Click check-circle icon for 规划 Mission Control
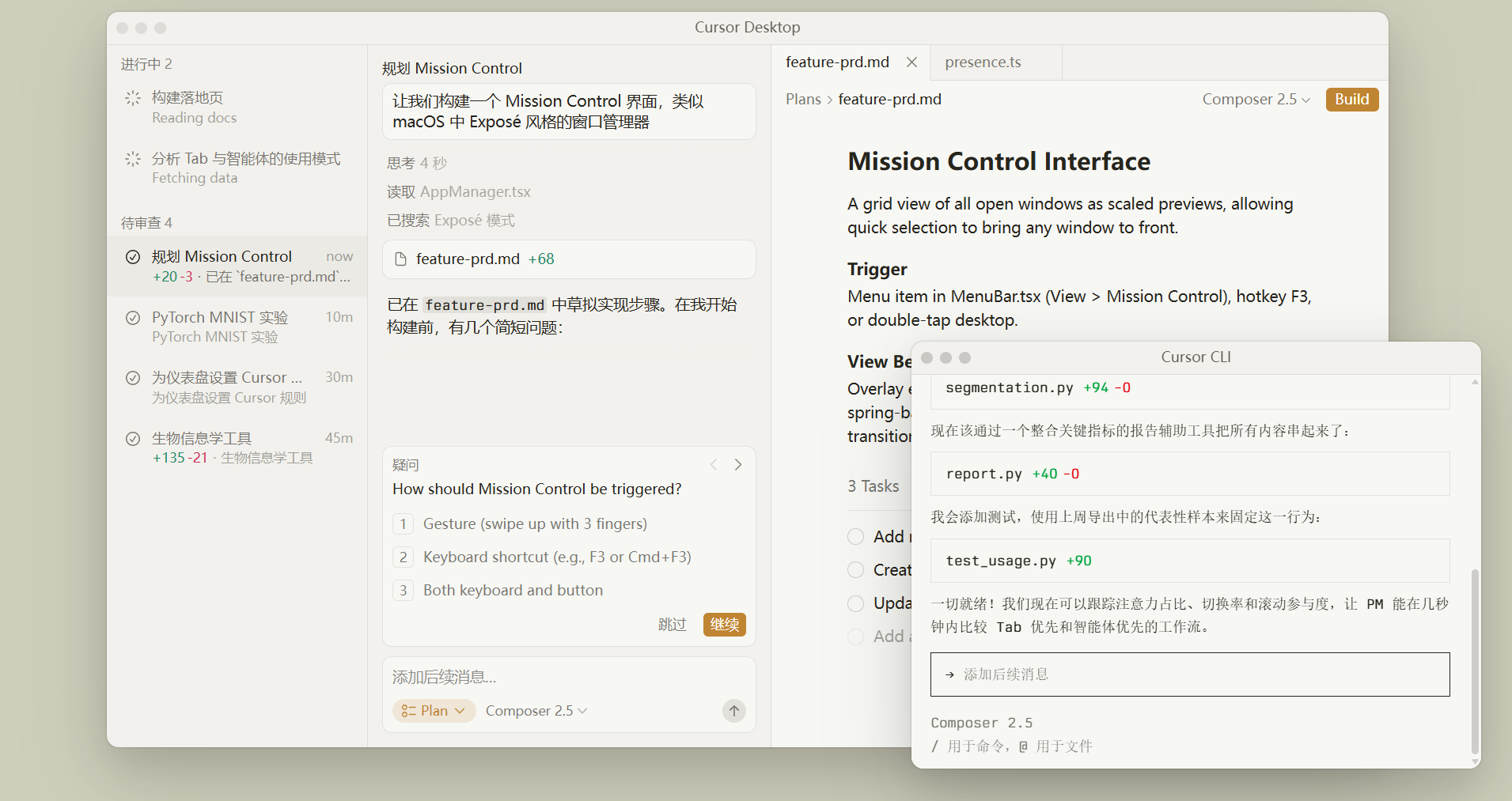This screenshot has height=801, width=1512. (133, 257)
